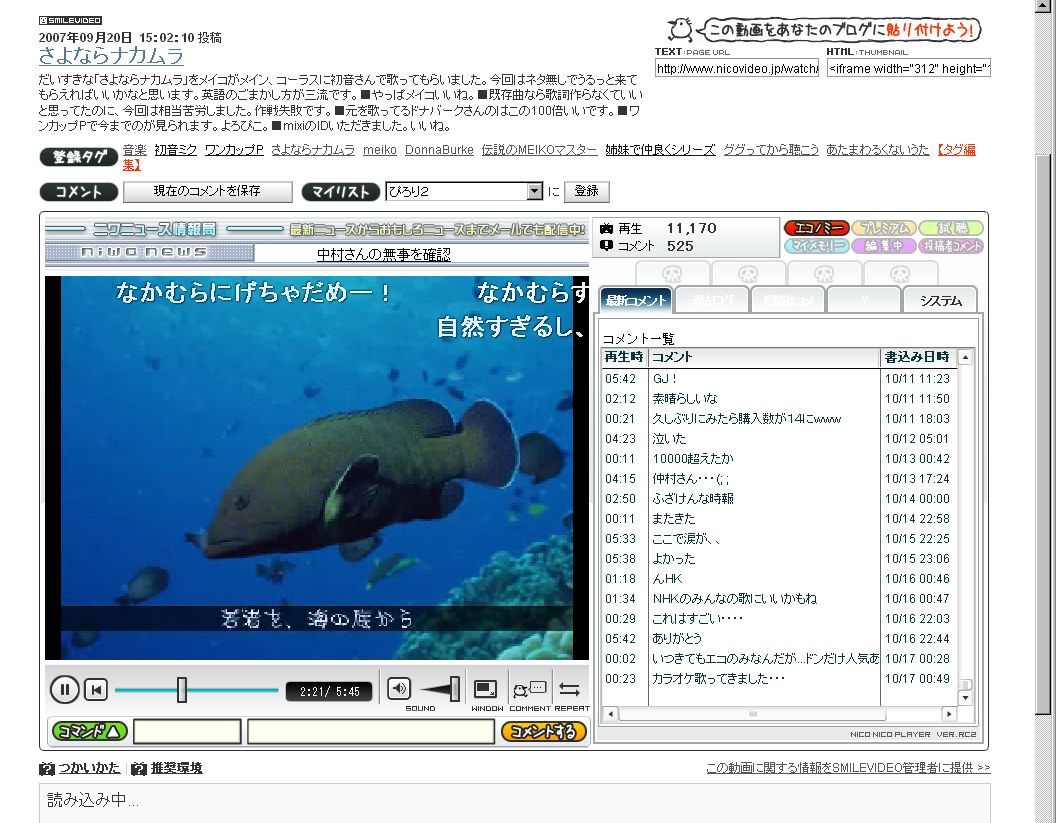Open the ワンカップP tag

coord(234,150)
